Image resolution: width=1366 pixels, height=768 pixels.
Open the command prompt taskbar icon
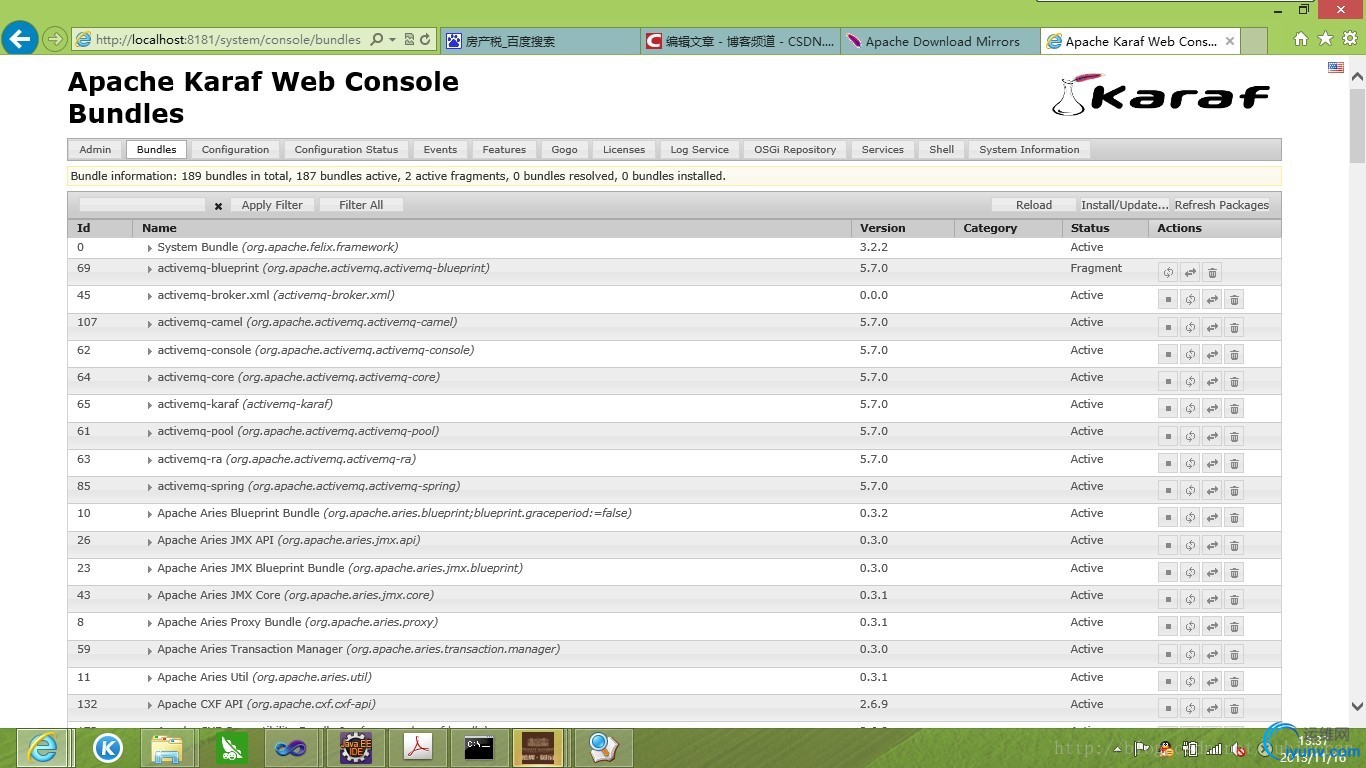click(x=479, y=747)
